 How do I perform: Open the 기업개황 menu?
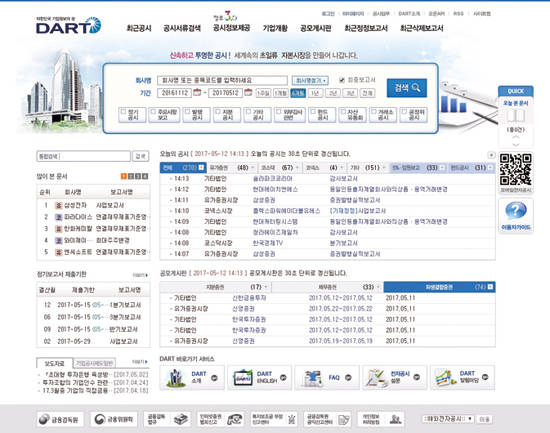[275, 28]
